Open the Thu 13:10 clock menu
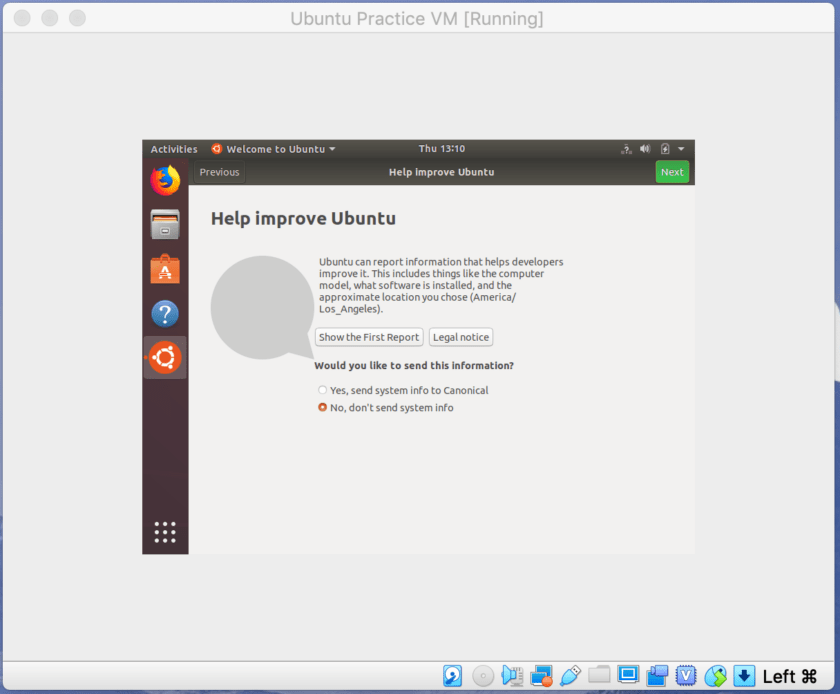 coord(441,148)
